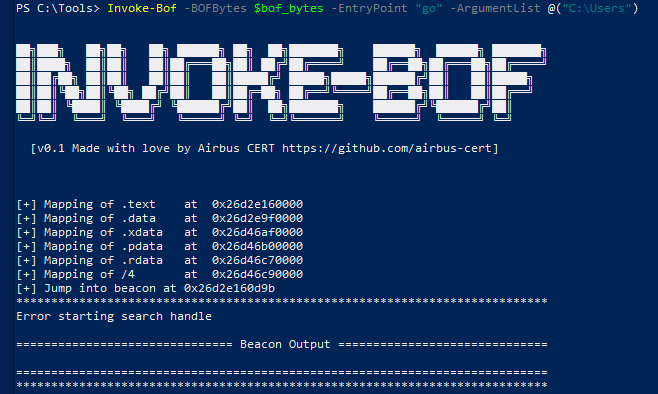The image size is (658, 394).
Task: Select address 0x26d46c90000
Action: point(257,274)
